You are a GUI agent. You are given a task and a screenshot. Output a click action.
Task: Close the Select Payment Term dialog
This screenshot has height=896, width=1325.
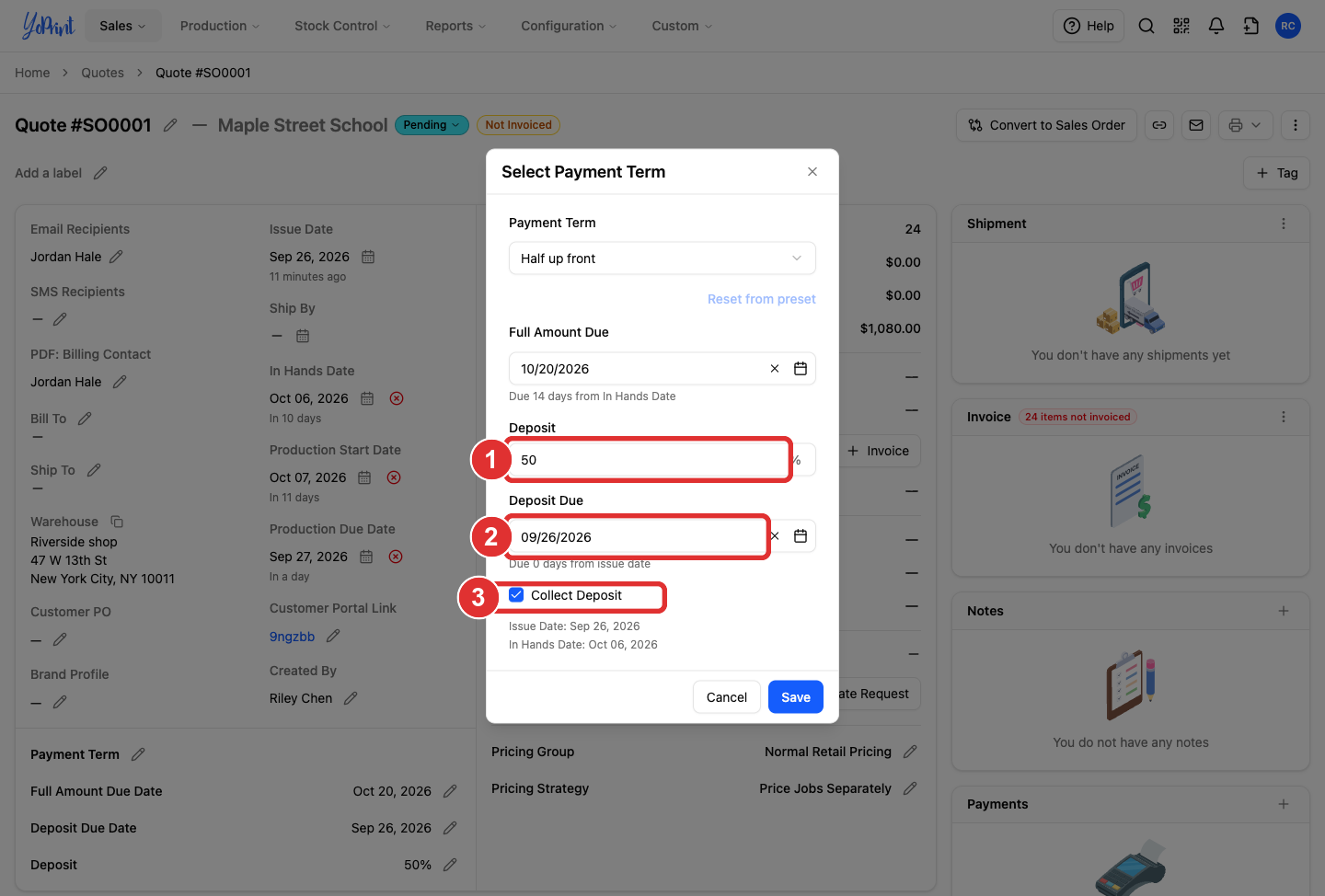pyautogui.click(x=812, y=172)
